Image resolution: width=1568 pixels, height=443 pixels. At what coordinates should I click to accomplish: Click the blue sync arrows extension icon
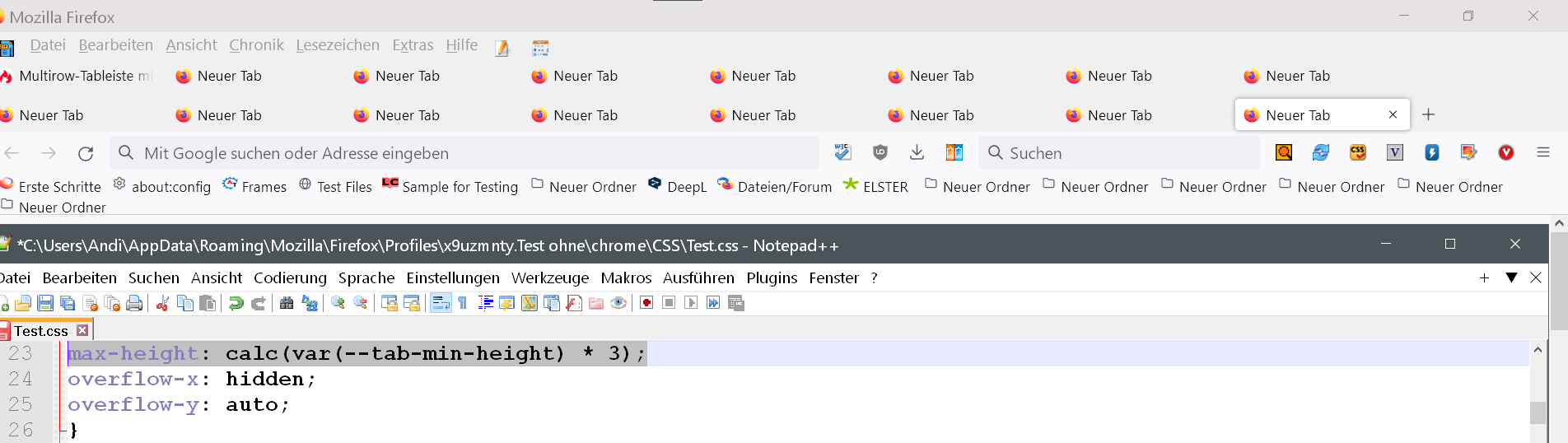pyautogui.click(x=1321, y=152)
